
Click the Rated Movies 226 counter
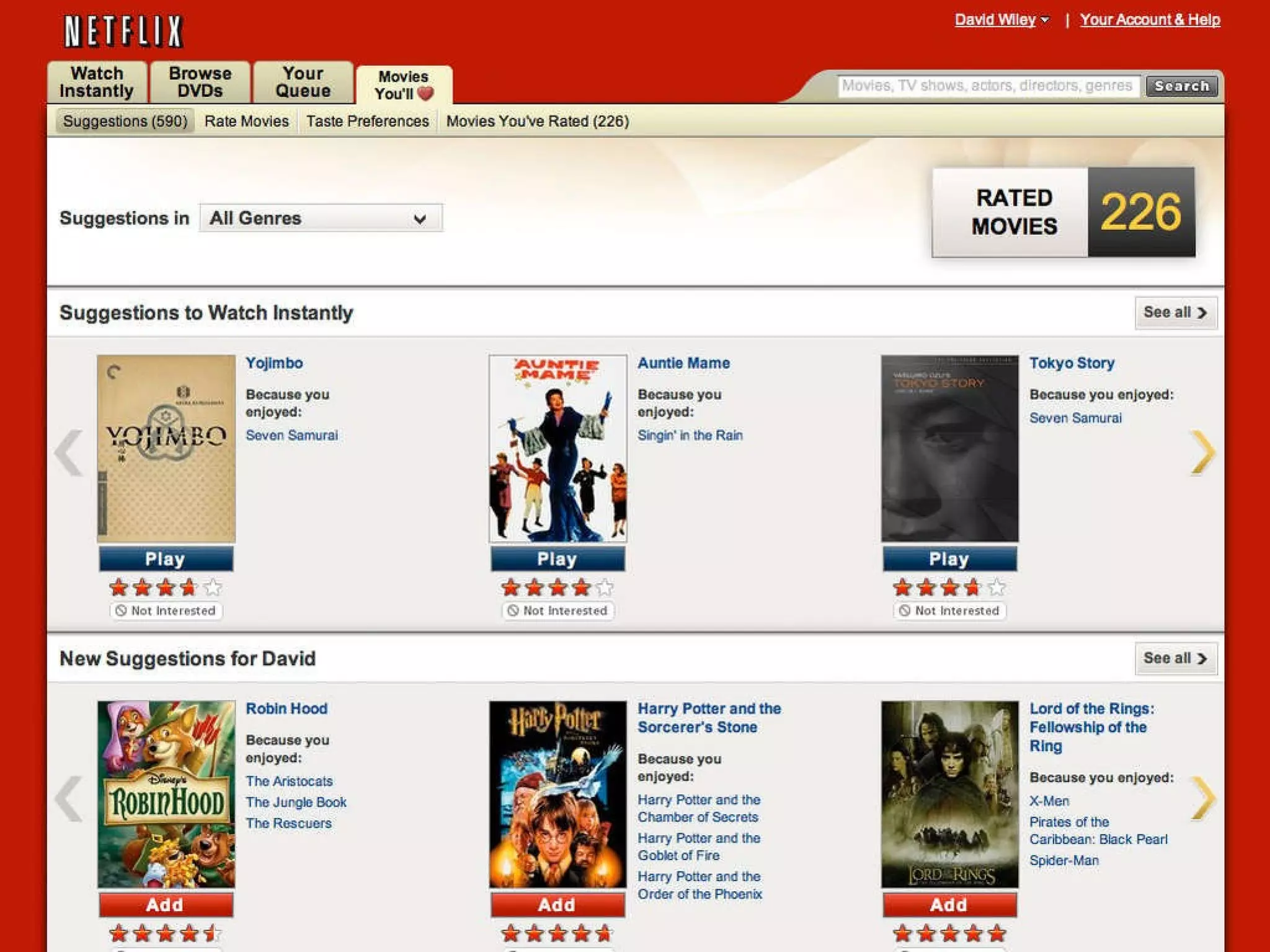[1063, 212]
